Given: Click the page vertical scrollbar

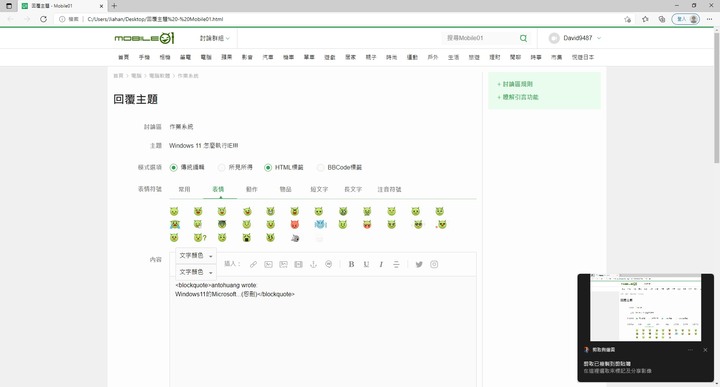Looking at the screenshot, I should [x=716, y=98].
